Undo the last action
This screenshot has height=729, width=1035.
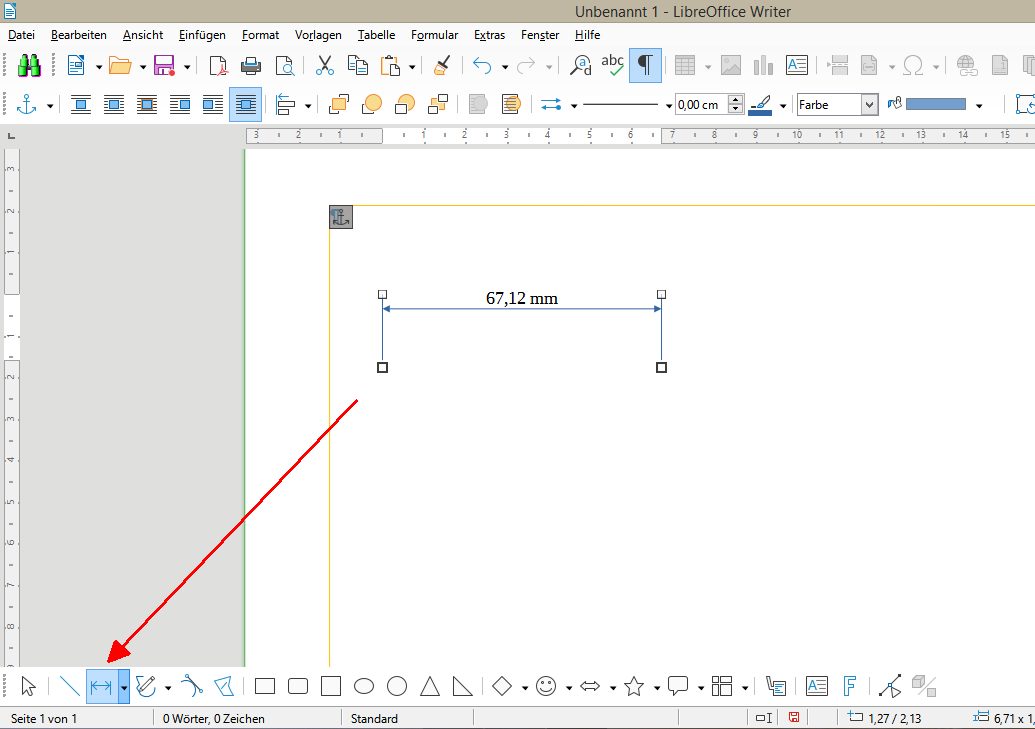pyautogui.click(x=483, y=65)
